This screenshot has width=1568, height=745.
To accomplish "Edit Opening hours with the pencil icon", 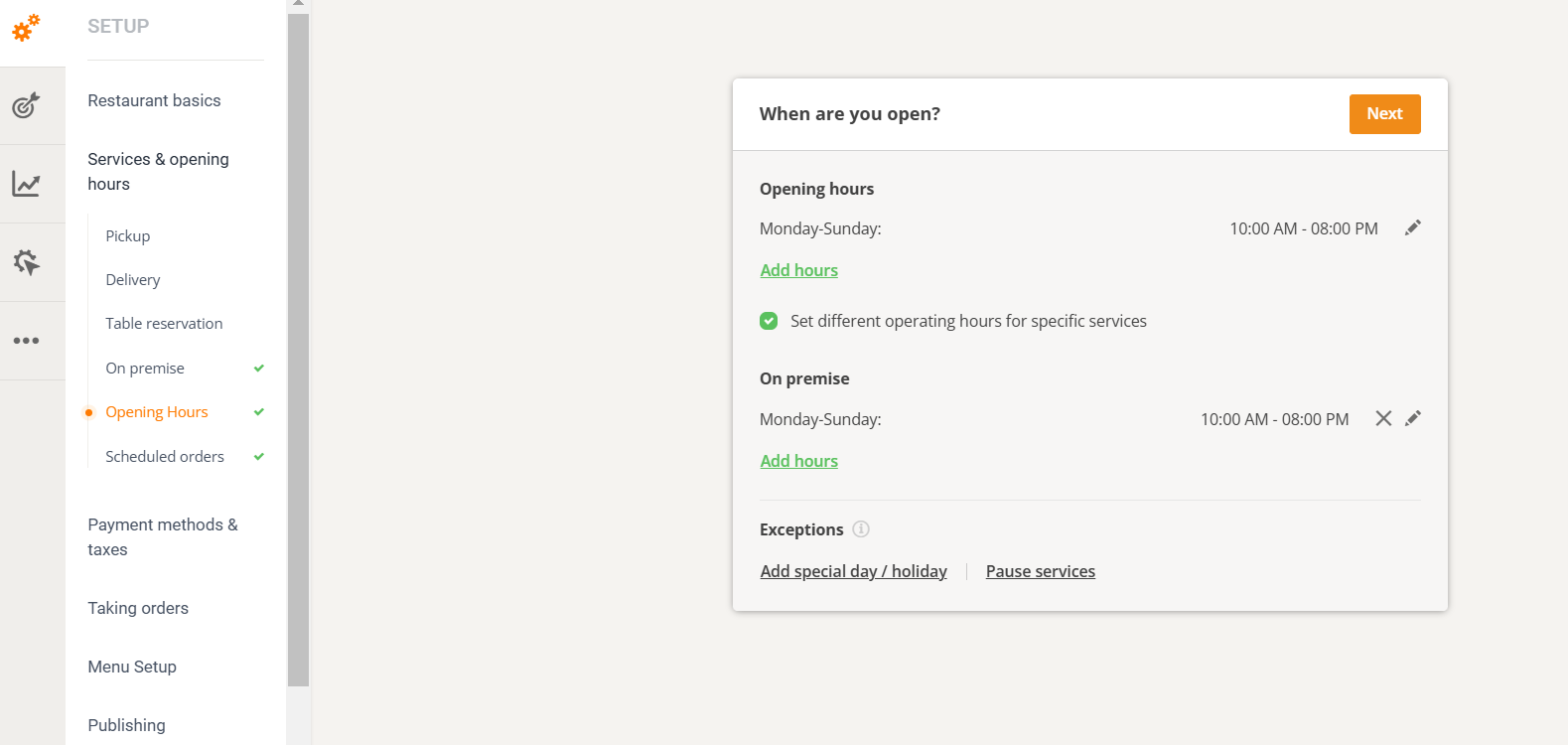I will point(1412,228).
